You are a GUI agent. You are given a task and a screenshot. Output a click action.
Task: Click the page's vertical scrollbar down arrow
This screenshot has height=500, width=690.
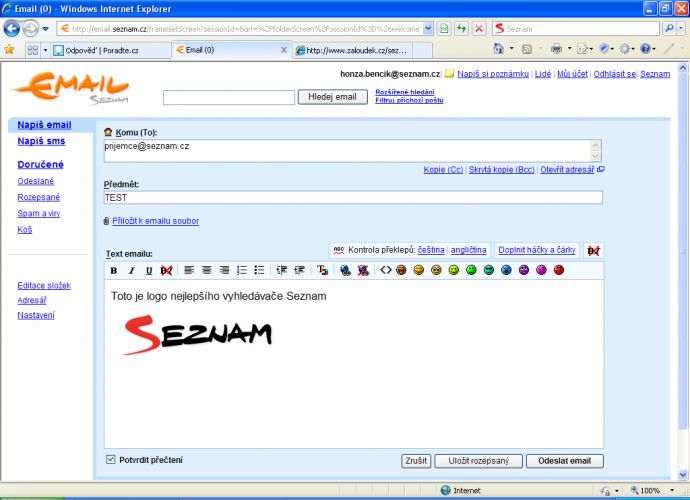pos(683,474)
